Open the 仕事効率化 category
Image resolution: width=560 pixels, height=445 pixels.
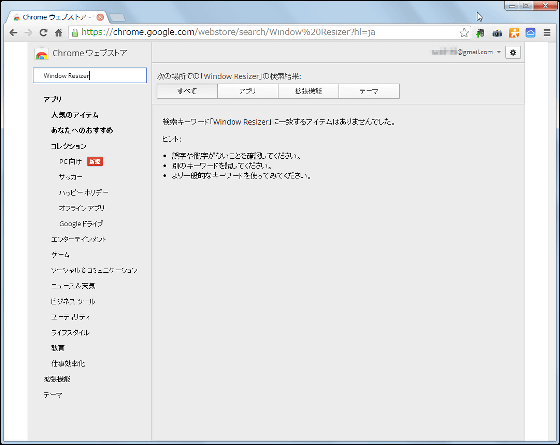click(x=68, y=364)
